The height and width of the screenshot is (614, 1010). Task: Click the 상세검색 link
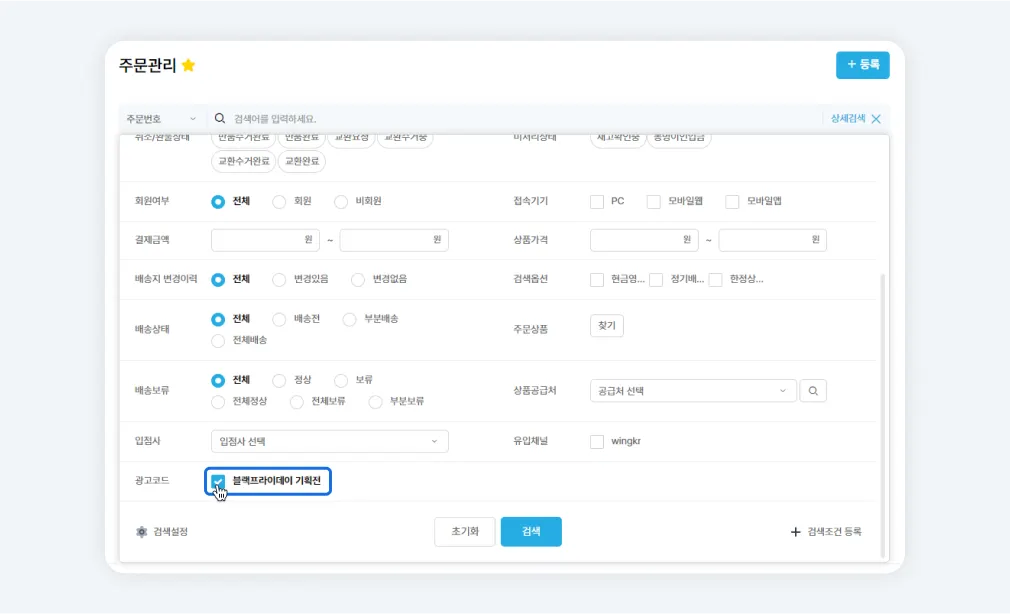(848, 119)
